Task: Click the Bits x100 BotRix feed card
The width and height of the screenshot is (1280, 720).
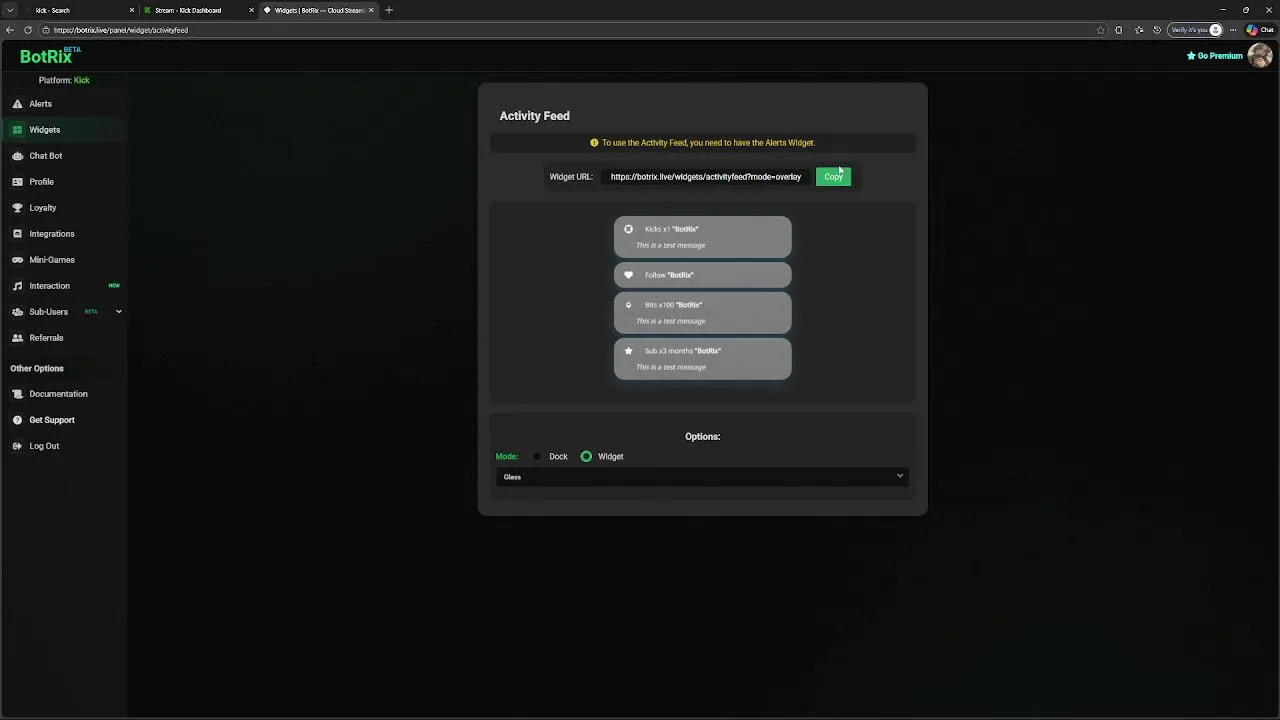Action: click(702, 312)
